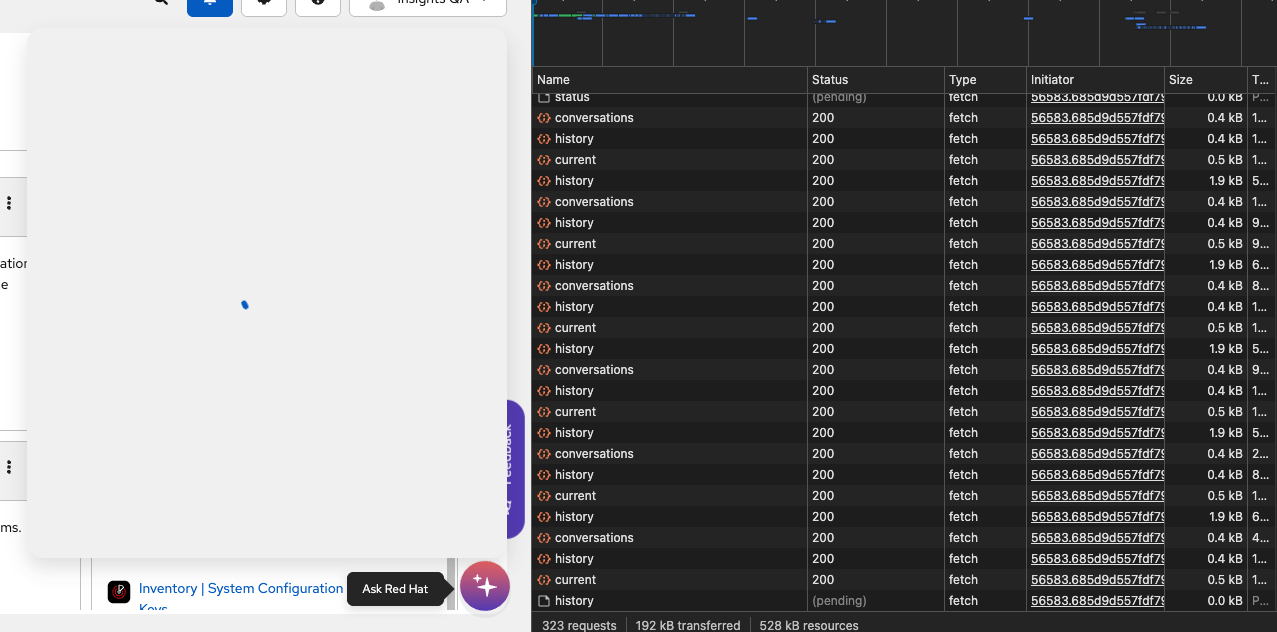Open the Ask Red Hat sparkle assistant button
The image size is (1277, 632).
click(x=485, y=586)
